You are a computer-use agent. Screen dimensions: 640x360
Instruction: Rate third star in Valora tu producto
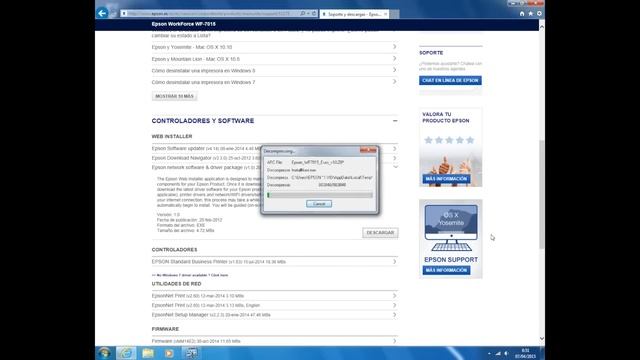click(449, 140)
